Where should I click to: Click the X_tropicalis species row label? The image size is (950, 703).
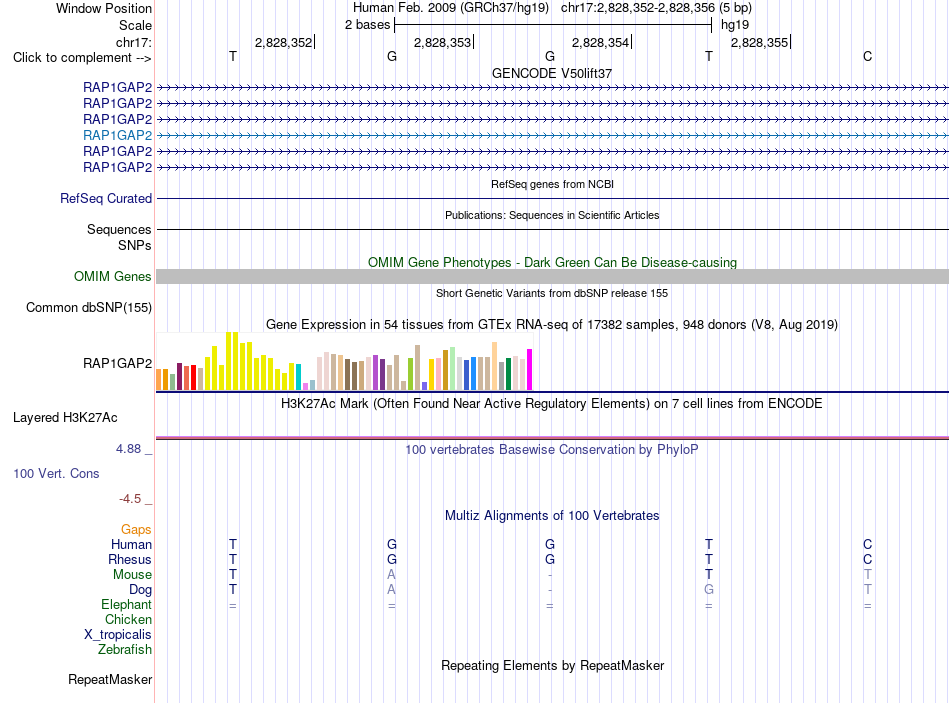pyautogui.click(x=118, y=635)
